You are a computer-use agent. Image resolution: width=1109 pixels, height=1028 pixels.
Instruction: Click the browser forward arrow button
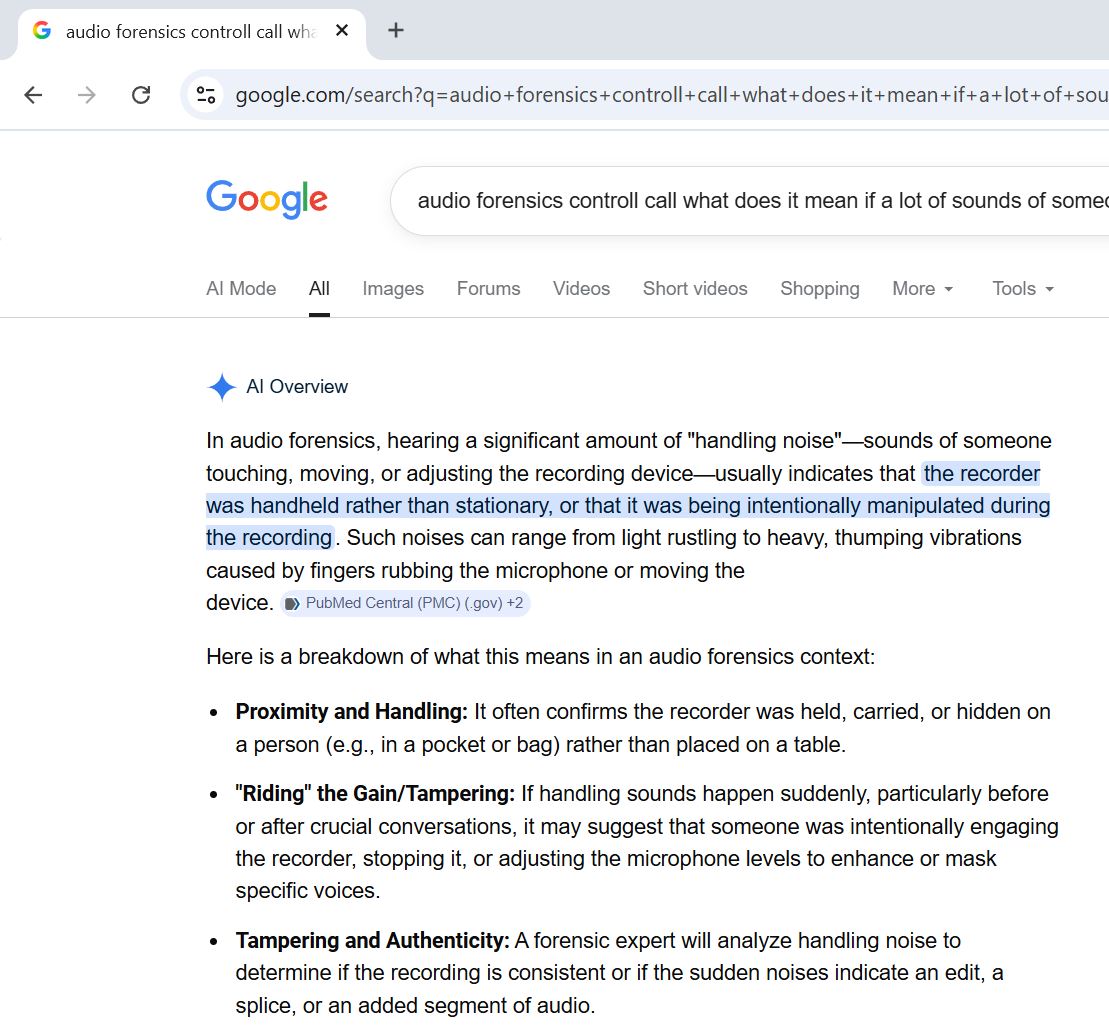click(87, 95)
